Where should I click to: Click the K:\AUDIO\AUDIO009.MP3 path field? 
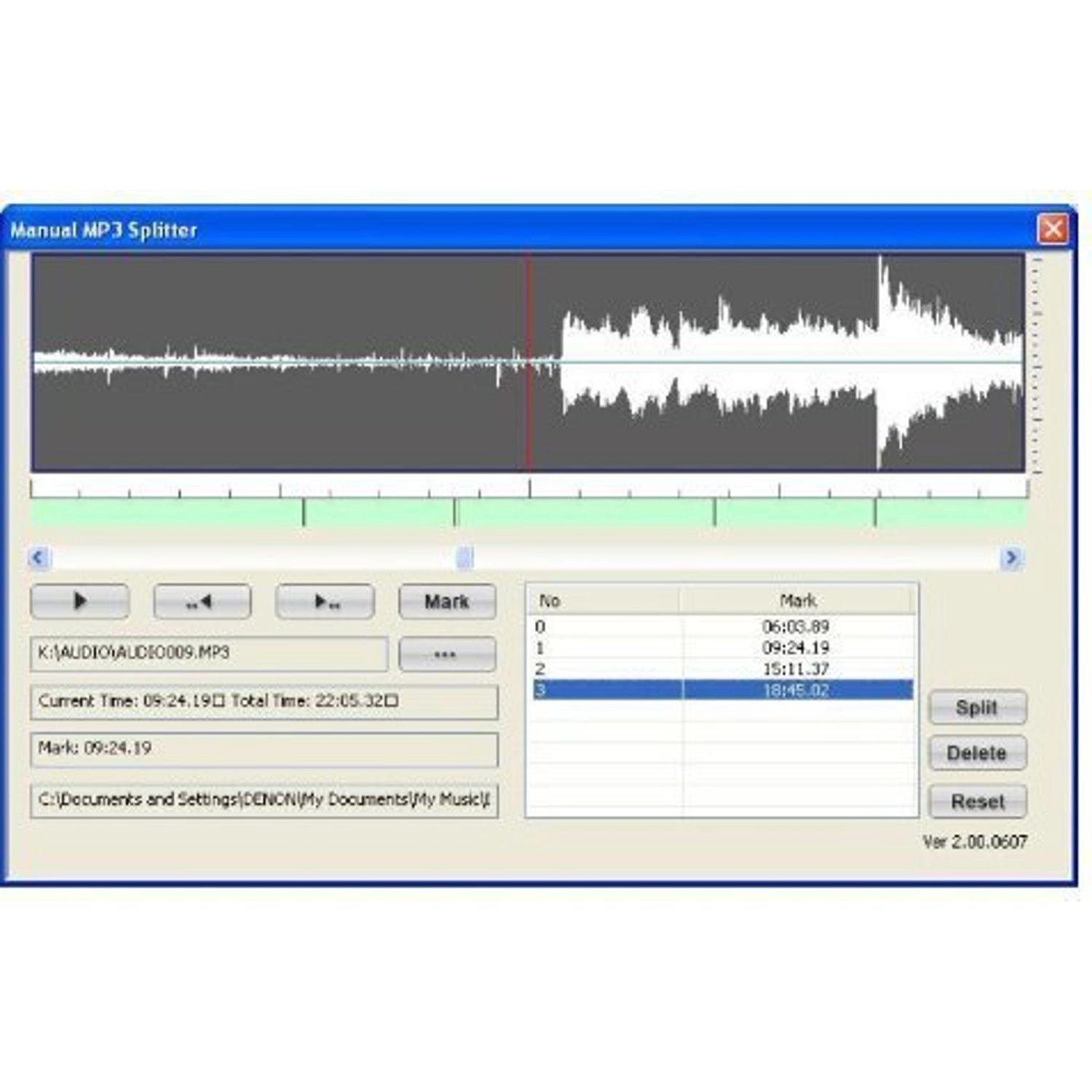[211, 653]
